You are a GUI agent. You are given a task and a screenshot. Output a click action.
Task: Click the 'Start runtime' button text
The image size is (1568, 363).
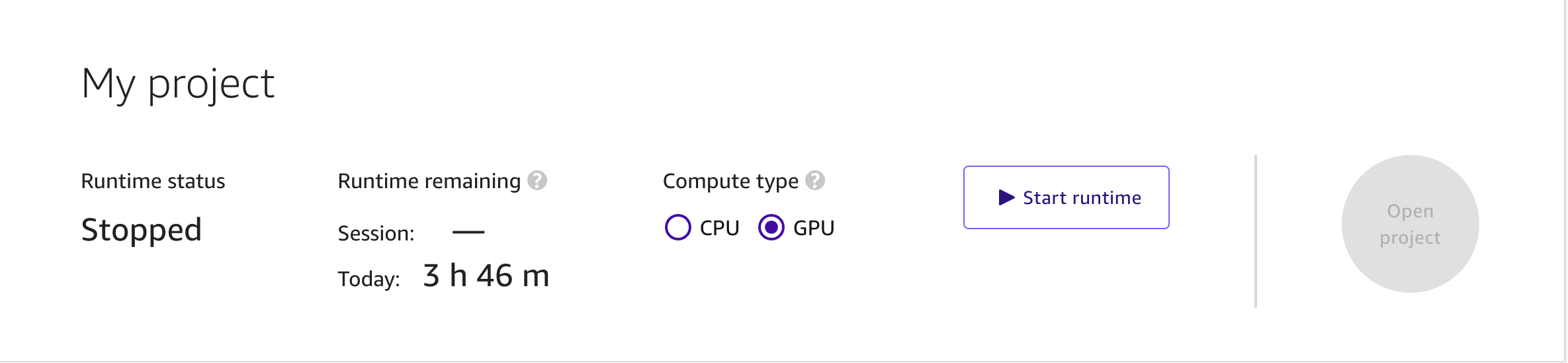pos(1082,198)
